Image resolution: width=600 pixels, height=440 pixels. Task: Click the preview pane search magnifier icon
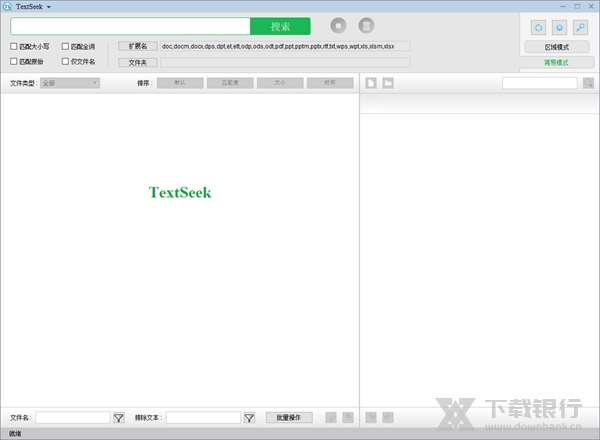[589, 83]
